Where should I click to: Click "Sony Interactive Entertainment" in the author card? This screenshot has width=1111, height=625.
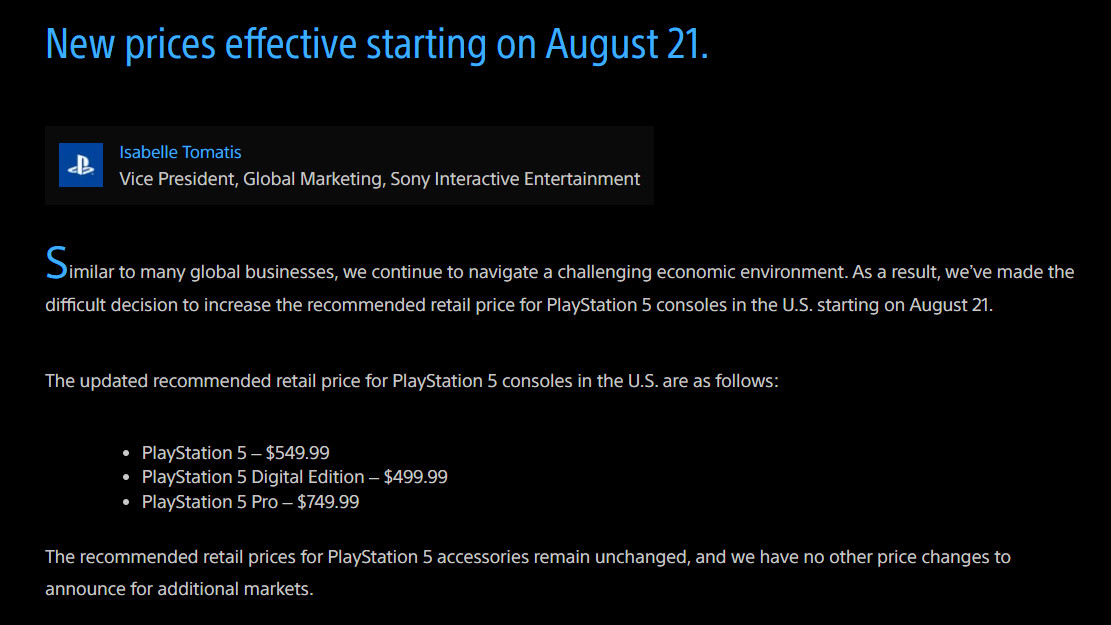(515, 179)
